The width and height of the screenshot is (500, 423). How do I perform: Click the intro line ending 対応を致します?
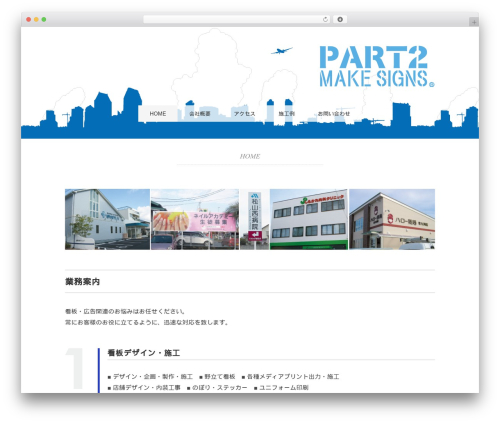(x=147, y=323)
